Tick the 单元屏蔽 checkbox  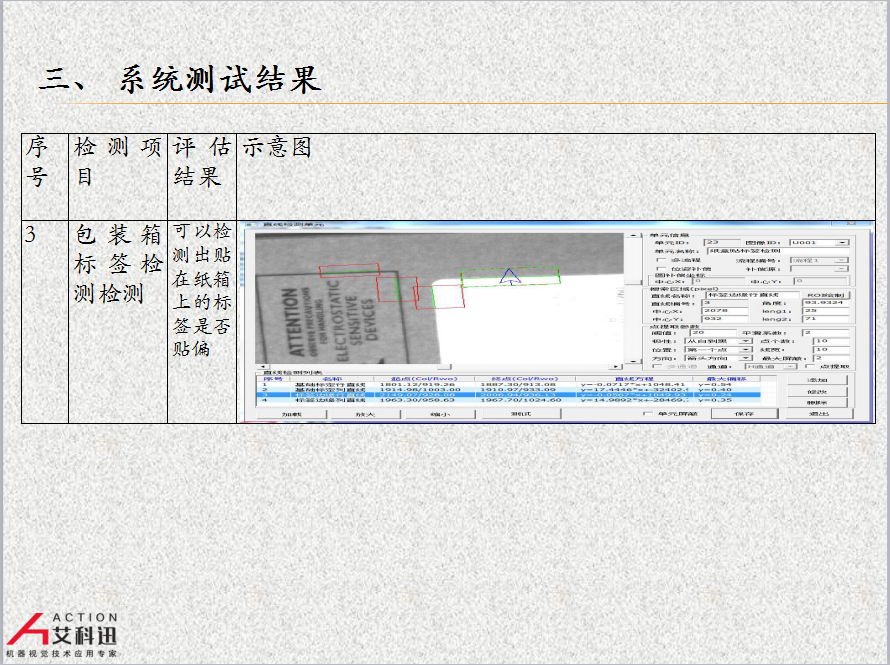648,414
